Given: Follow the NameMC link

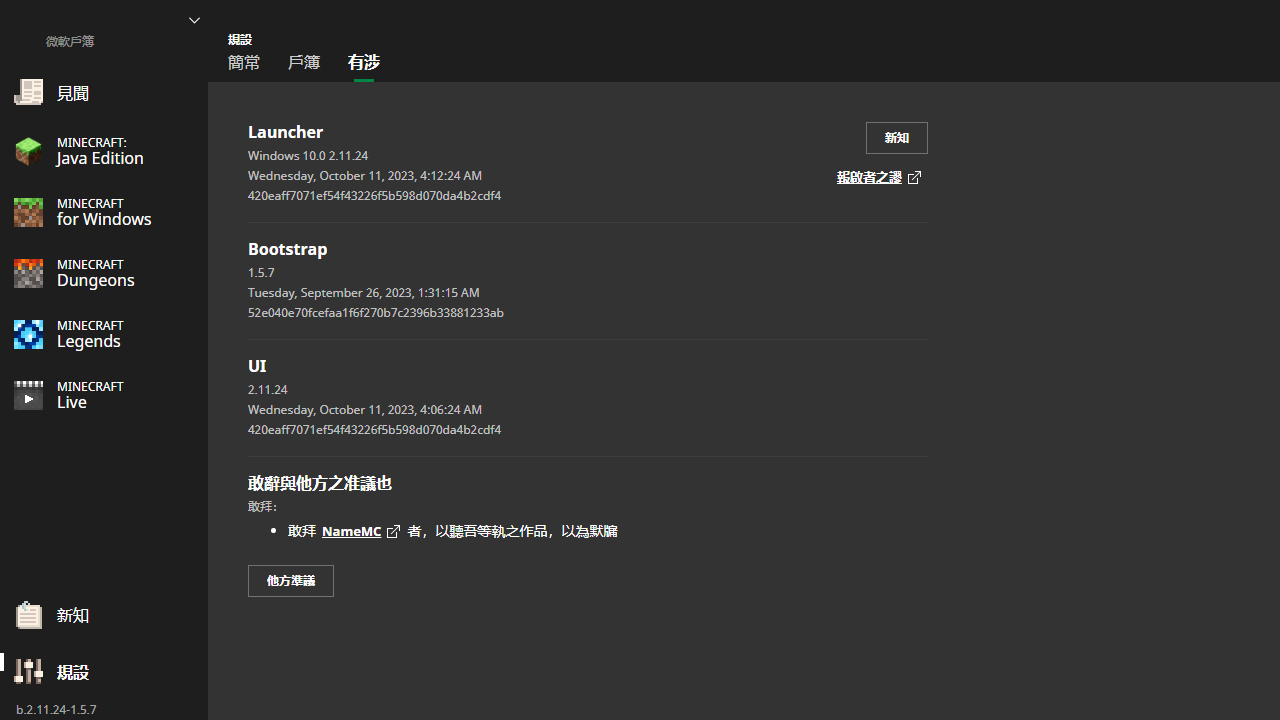Looking at the screenshot, I should pyautogui.click(x=351, y=532).
